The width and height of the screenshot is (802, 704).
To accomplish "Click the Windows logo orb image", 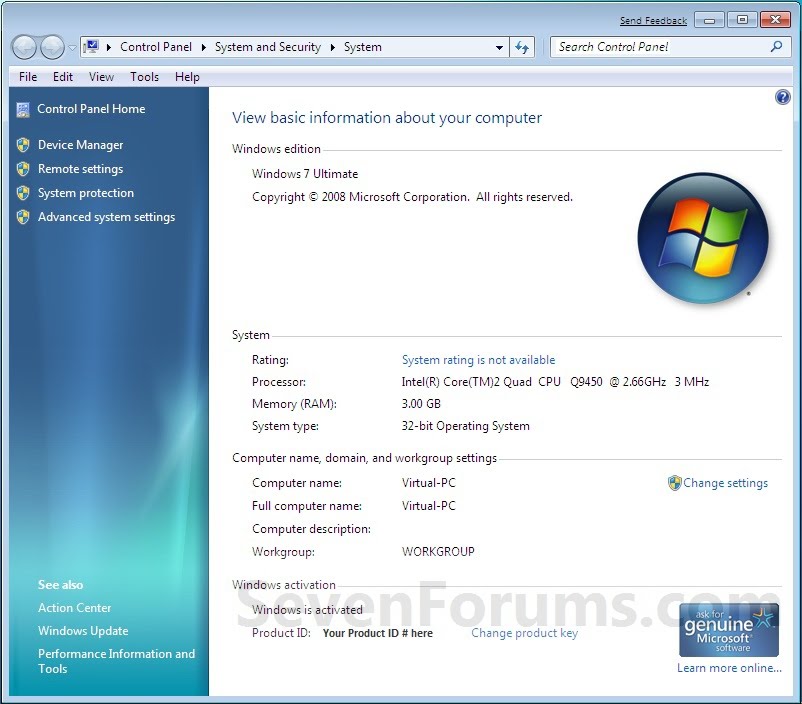I will tap(703, 237).
